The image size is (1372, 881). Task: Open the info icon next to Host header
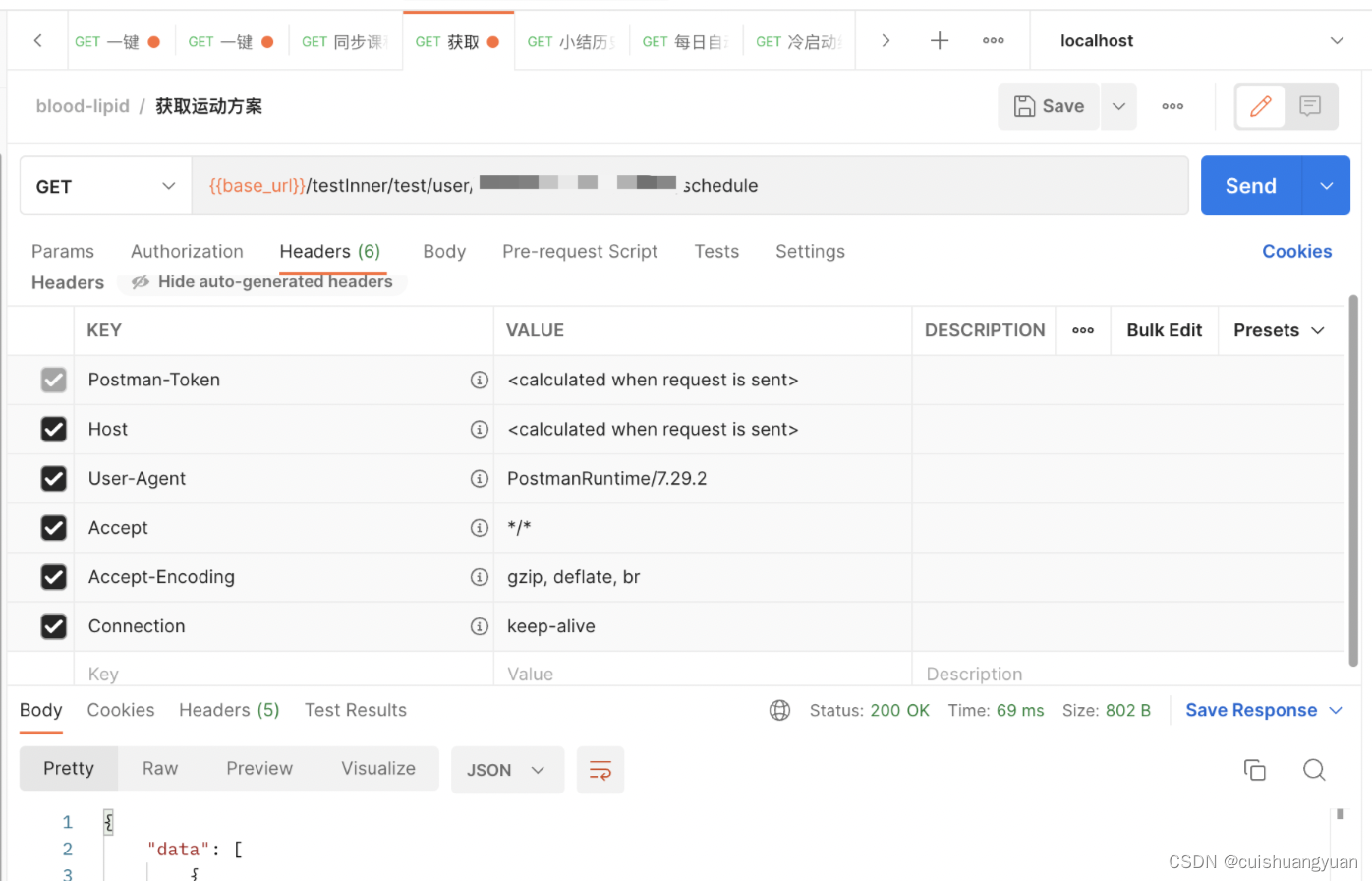pos(480,429)
